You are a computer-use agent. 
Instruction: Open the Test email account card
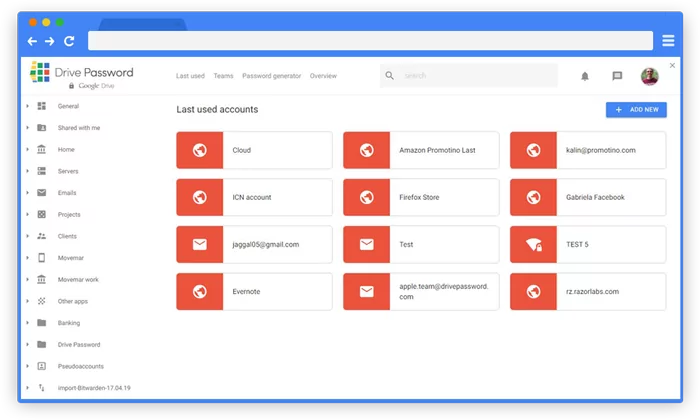[x=421, y=244]
